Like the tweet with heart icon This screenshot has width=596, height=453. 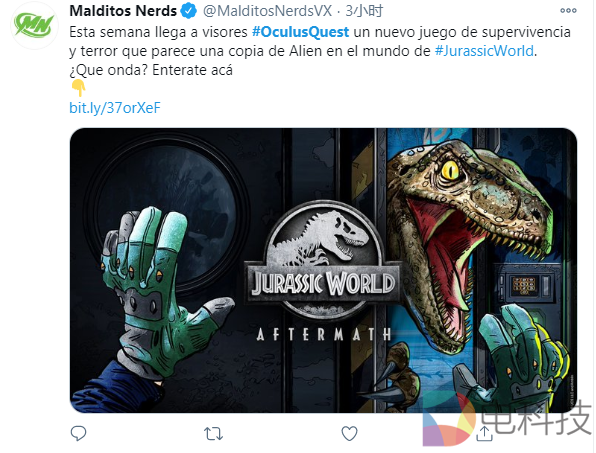click(349, 434)
